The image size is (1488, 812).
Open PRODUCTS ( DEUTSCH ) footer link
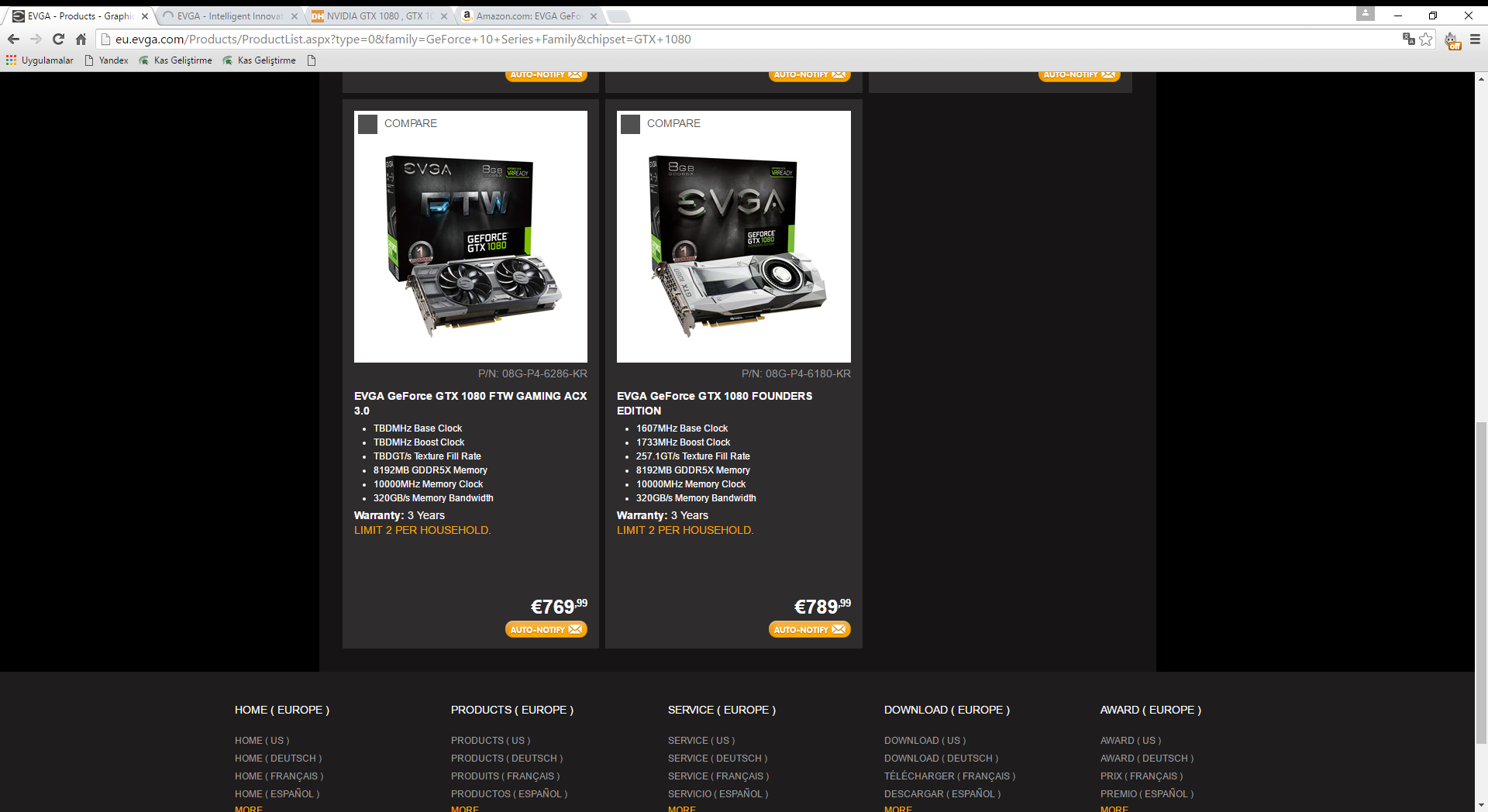(x=507, y=759)
